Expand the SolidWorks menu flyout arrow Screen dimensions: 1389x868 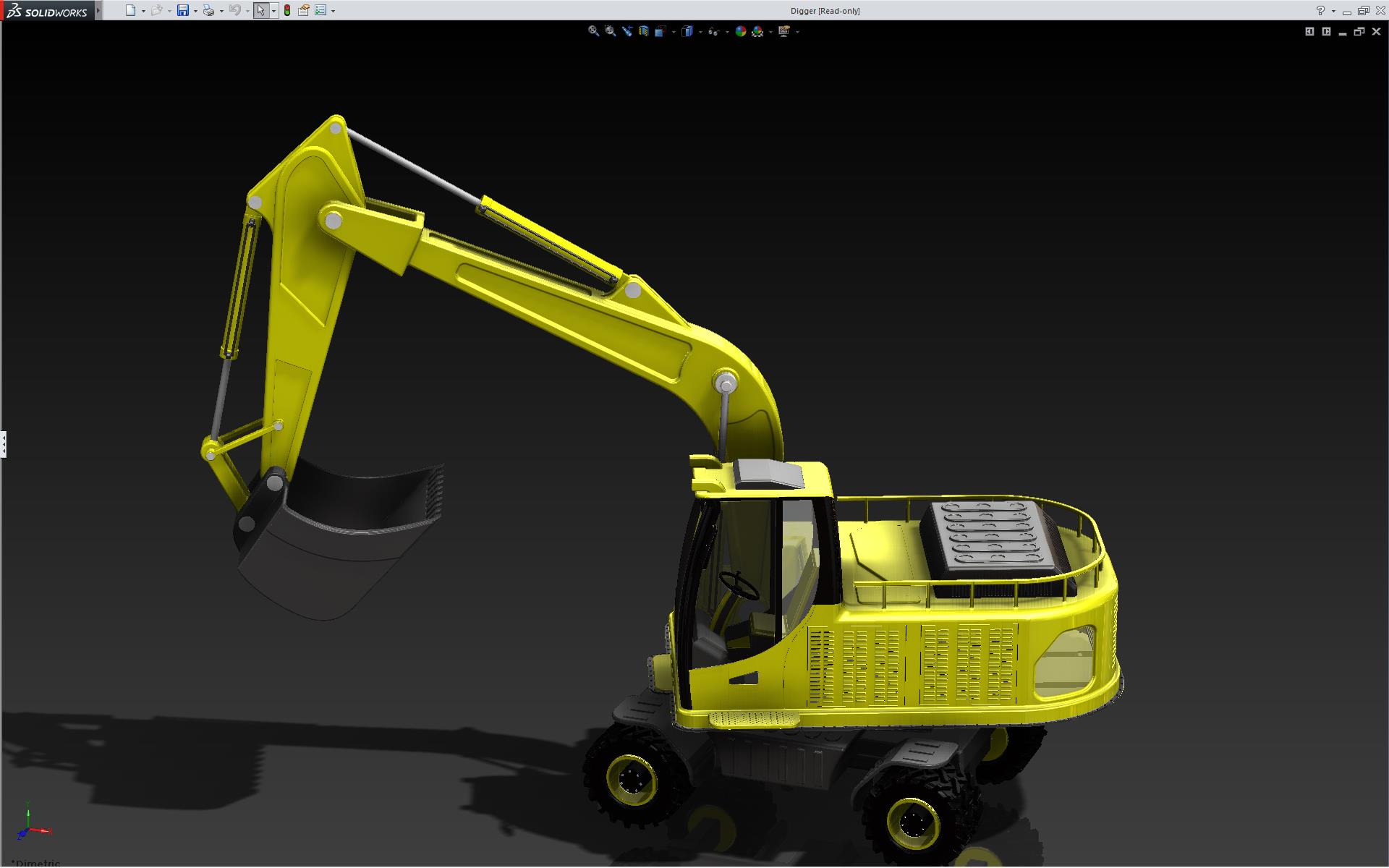[98, 10]
